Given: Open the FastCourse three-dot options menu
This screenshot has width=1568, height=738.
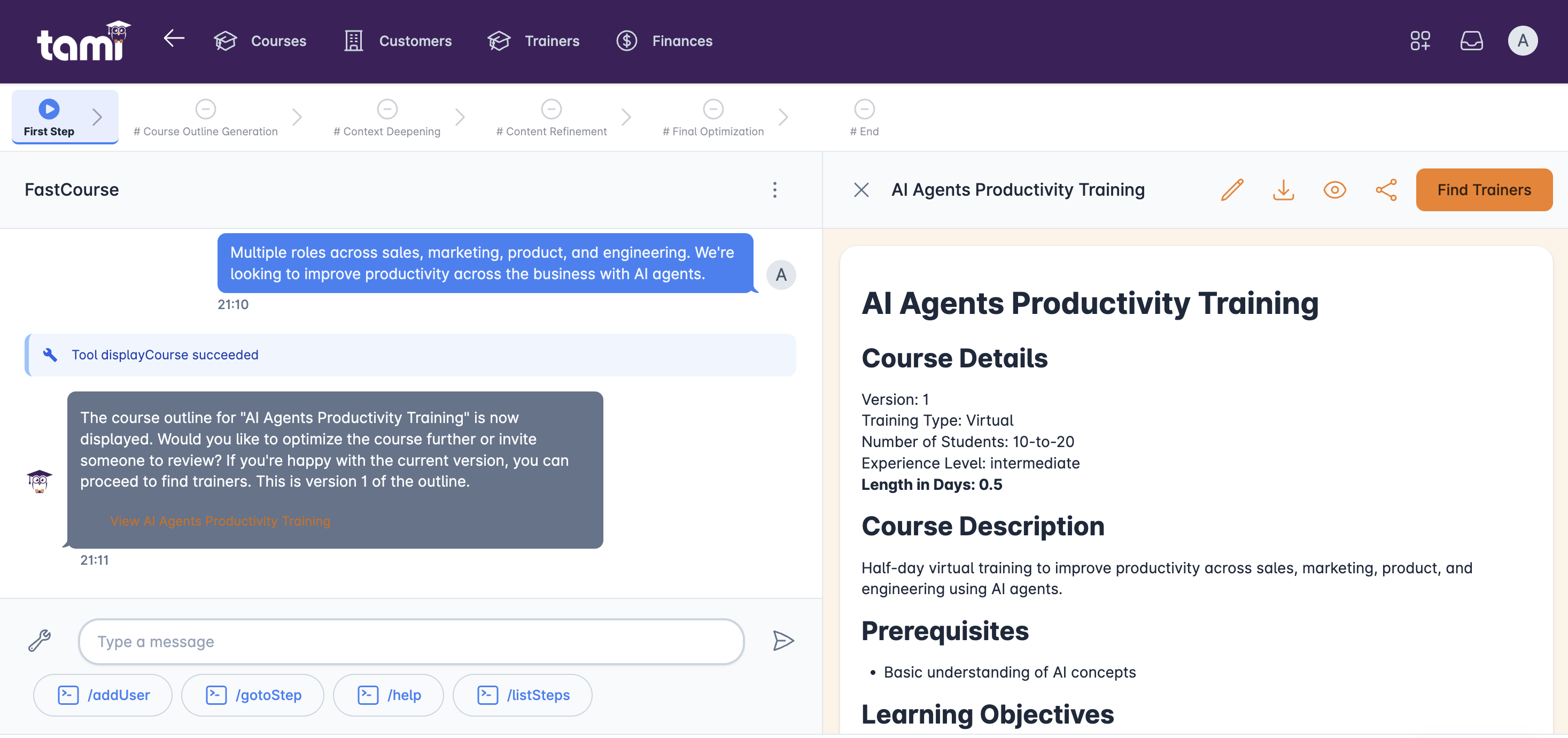Looking at the screenshot, I should pyautogui.click(x=775, y=190).
